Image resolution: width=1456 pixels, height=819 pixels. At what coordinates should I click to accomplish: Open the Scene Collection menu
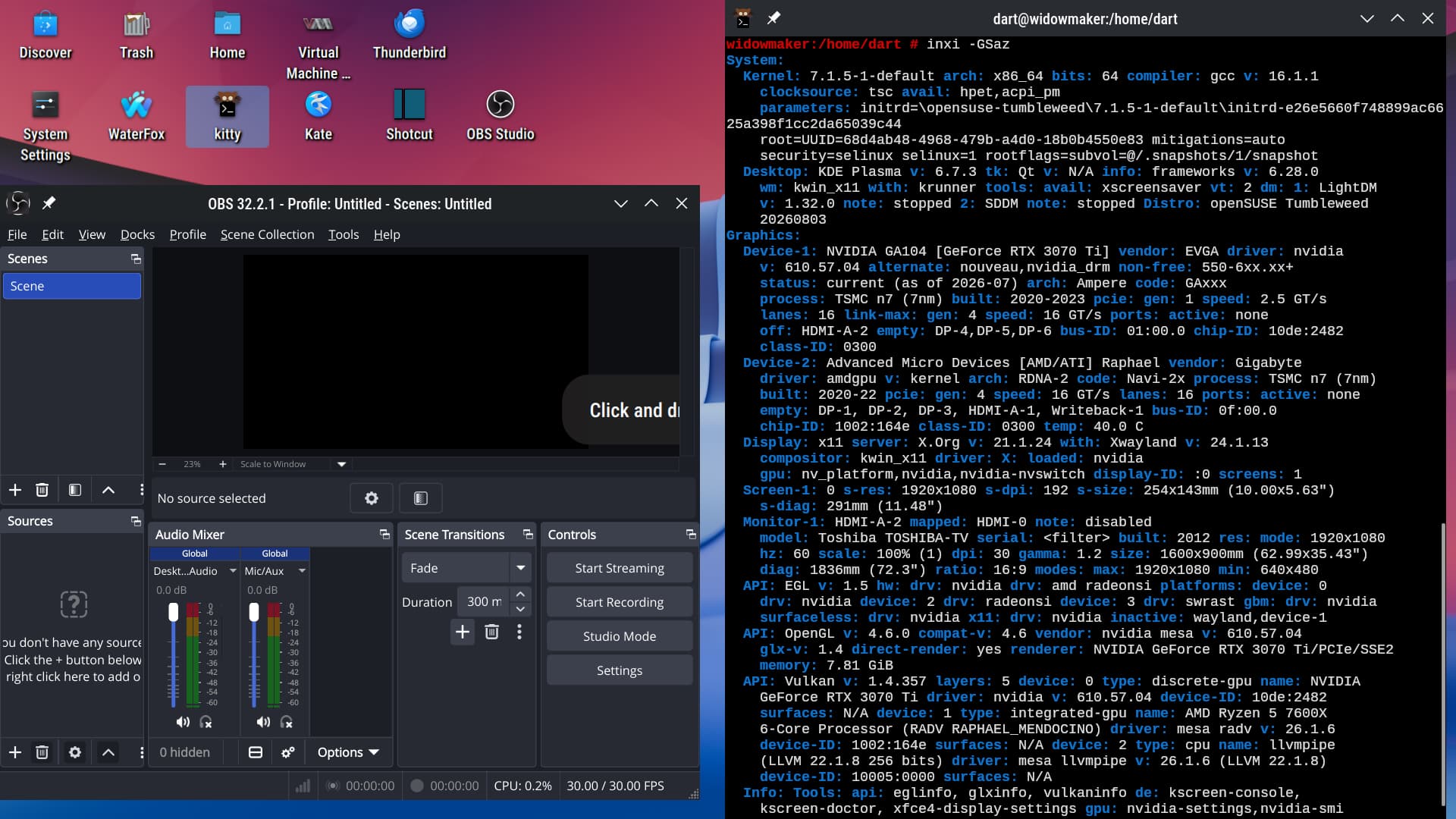268,234
